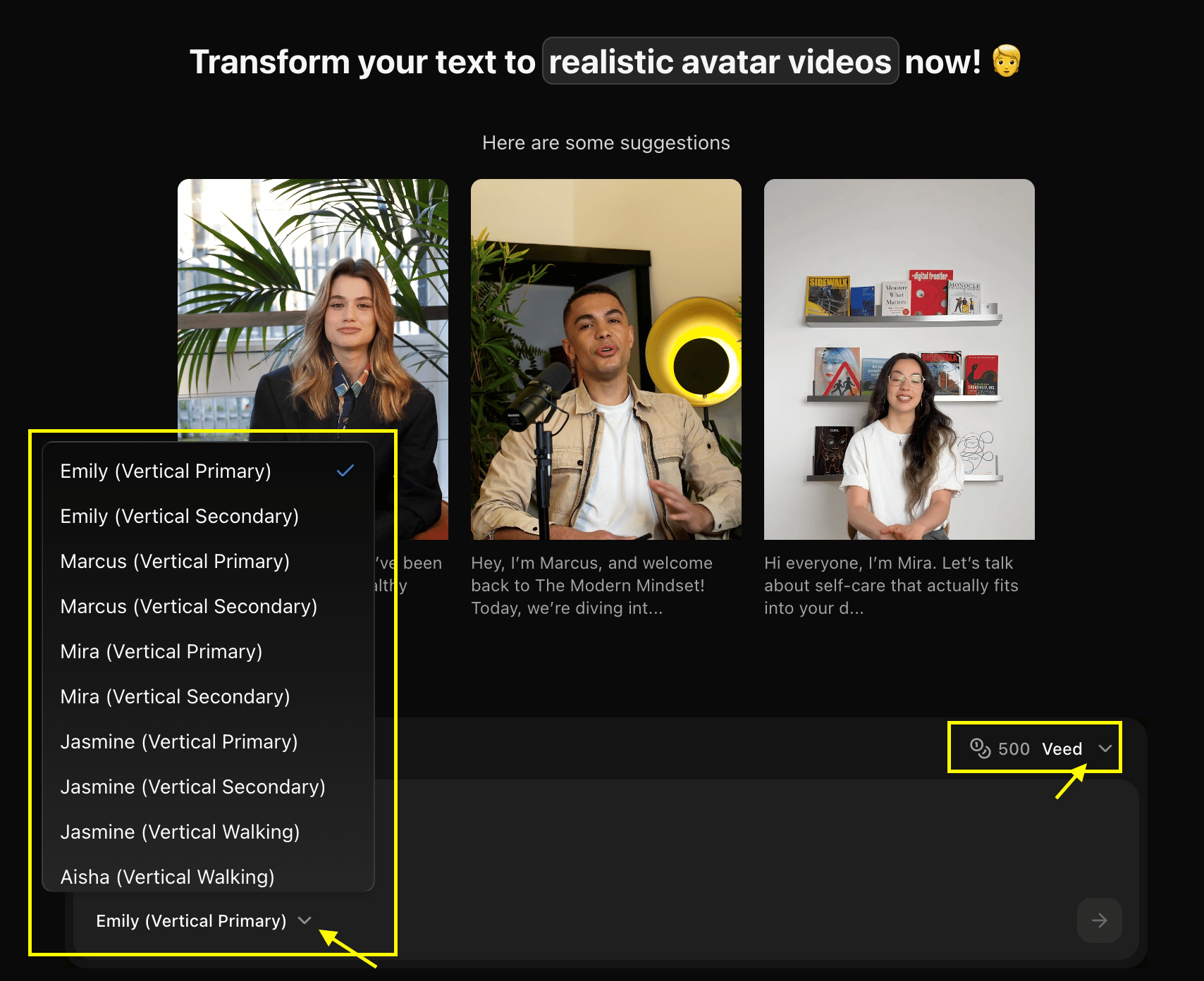Click the 'realistic avatar videos' highlighted heading

coord(720,61)
